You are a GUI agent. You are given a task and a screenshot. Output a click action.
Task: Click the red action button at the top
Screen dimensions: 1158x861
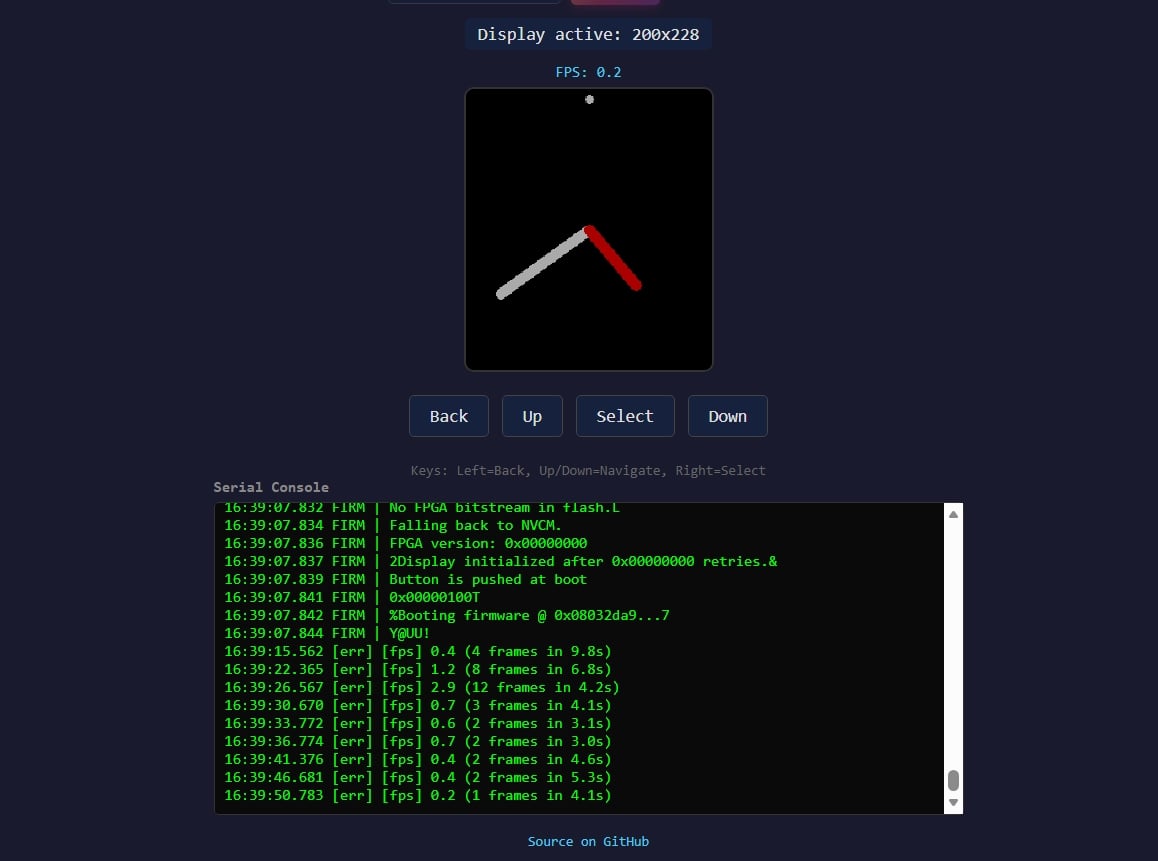614,3
